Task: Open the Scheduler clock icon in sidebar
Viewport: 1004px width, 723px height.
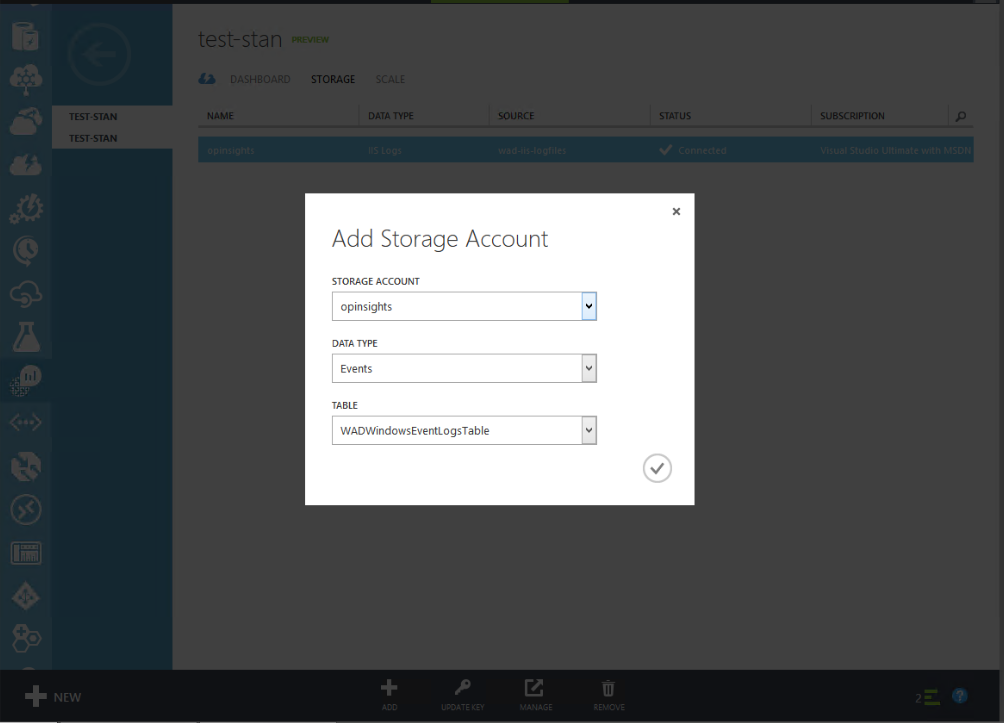Action: coord(25,246)
